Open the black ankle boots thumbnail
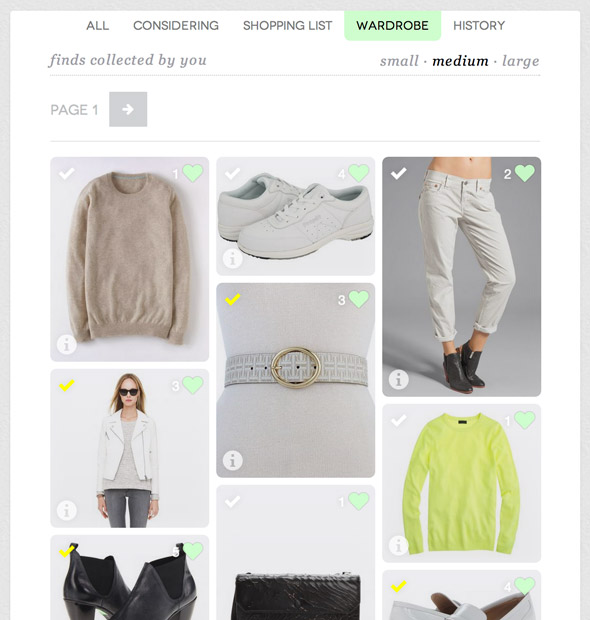The image size is (590, 620). [130, 578]
